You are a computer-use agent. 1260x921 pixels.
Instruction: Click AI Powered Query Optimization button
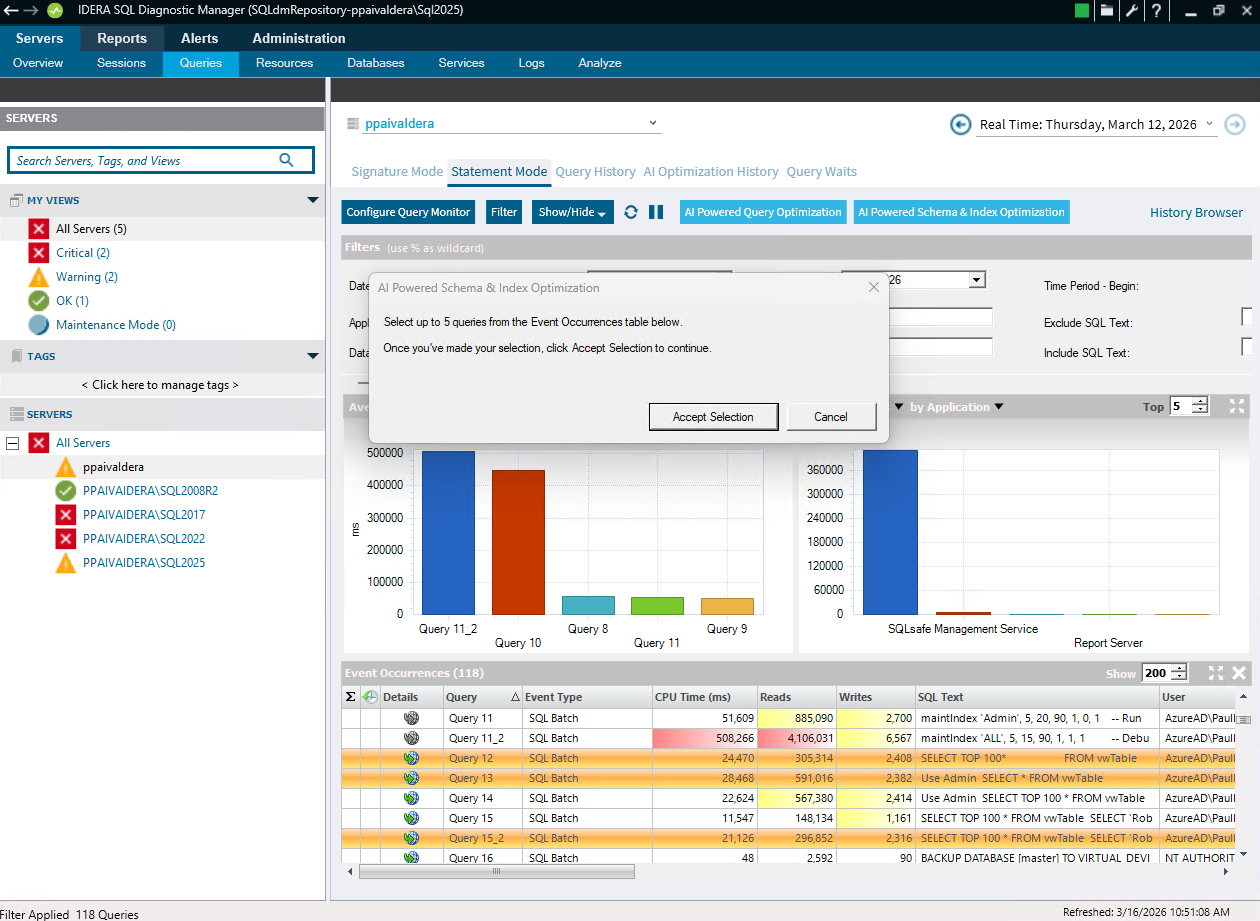(x=763, y=212)
